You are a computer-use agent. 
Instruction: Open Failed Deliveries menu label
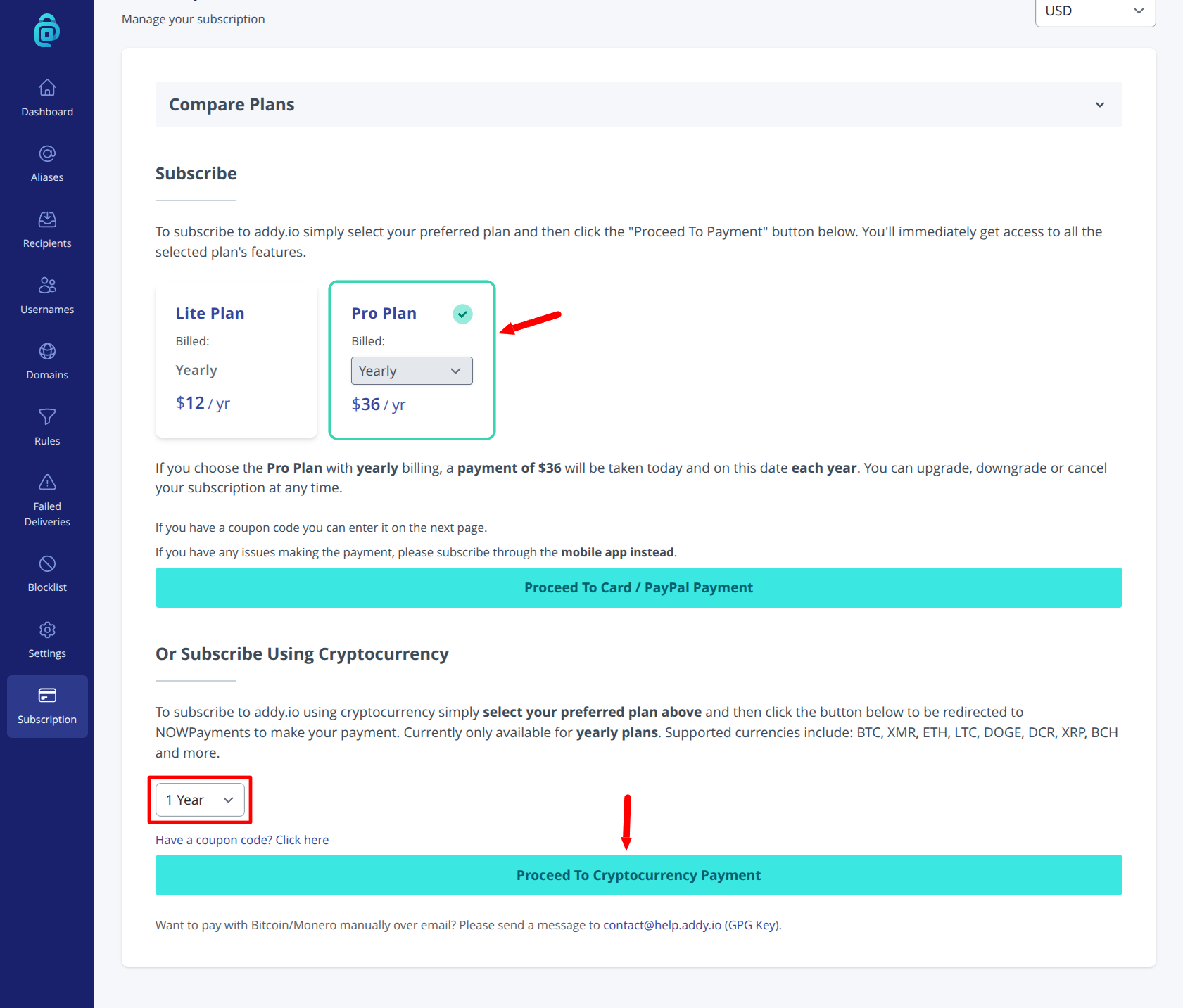pyautogui.click(x=47, y=514)
